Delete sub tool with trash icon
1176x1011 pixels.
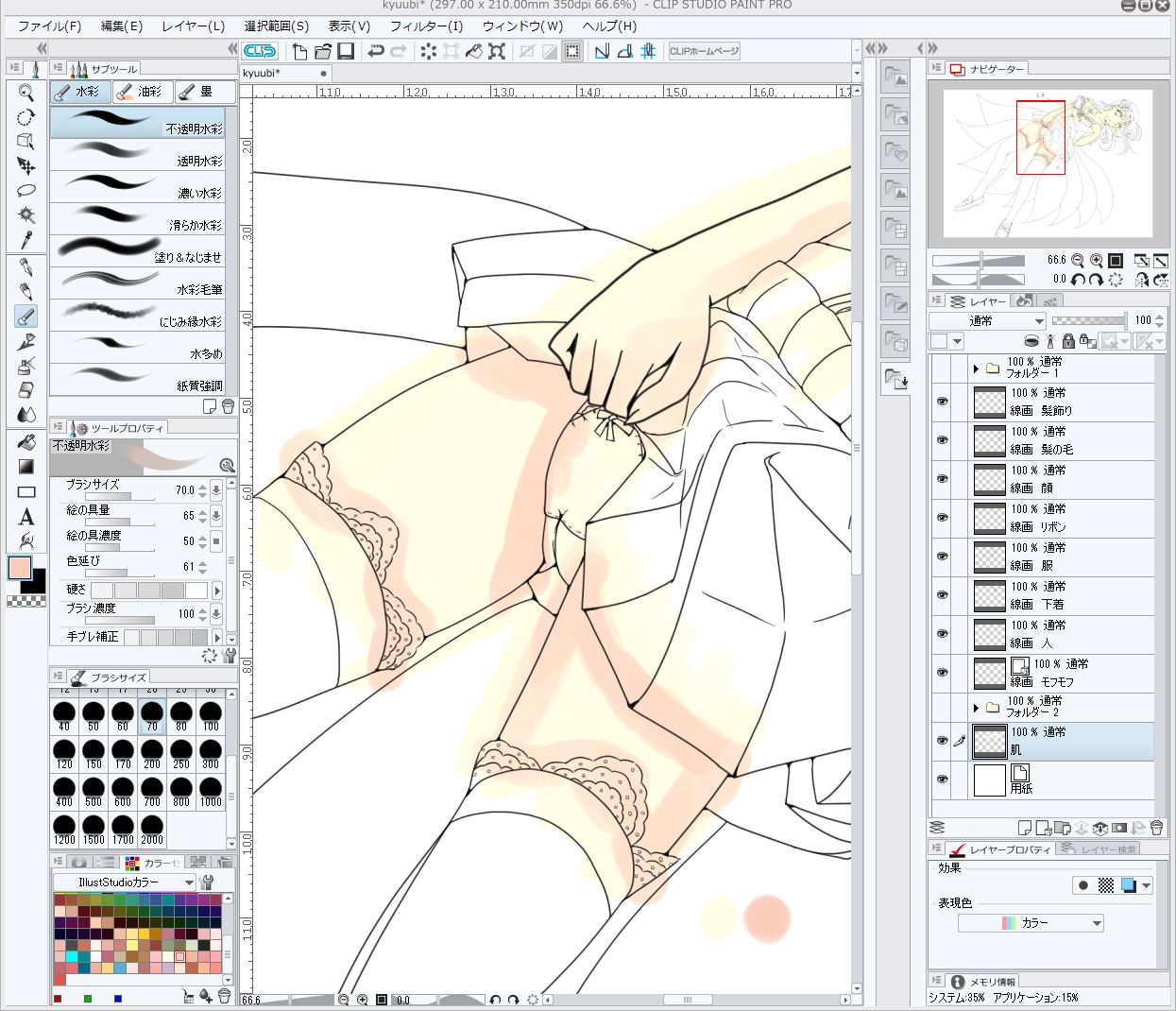tap(228, 406)
